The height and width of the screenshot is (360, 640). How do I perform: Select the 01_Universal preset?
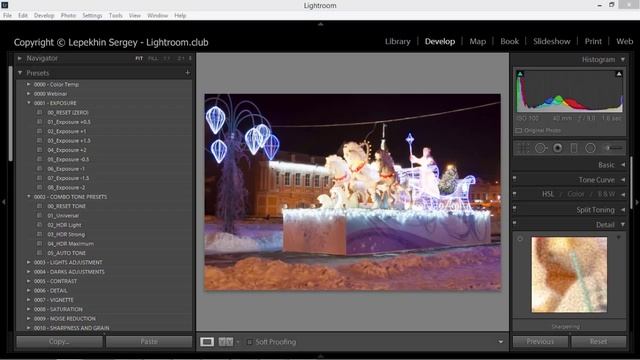(x=63, y=215)
